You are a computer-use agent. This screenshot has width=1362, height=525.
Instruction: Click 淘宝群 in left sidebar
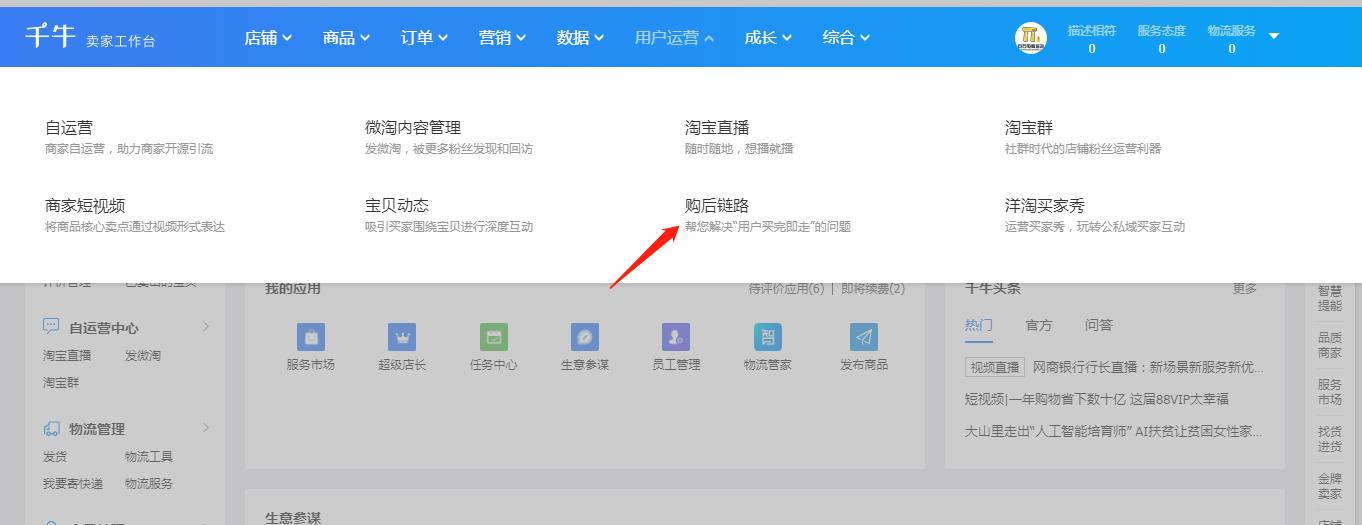61,382
